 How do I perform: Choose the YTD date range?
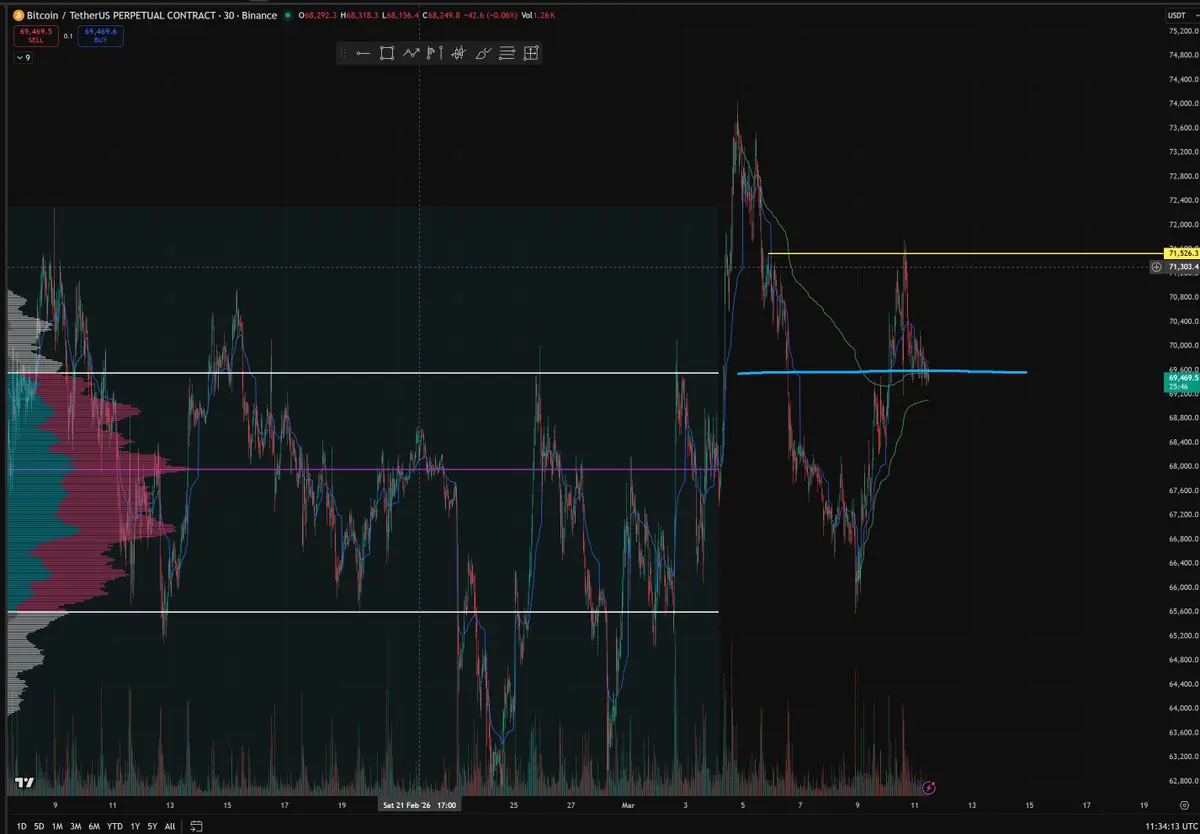tap(115, 826)
